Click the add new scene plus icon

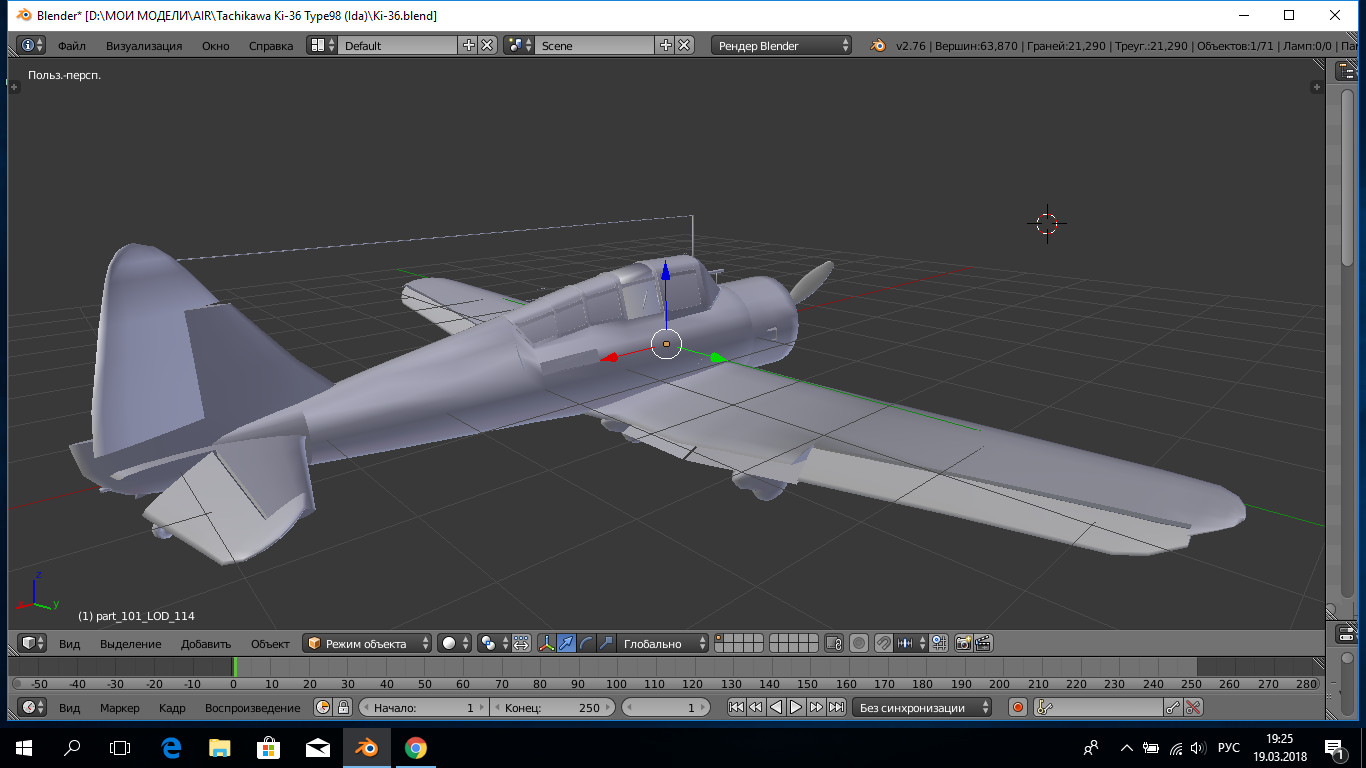666,46
